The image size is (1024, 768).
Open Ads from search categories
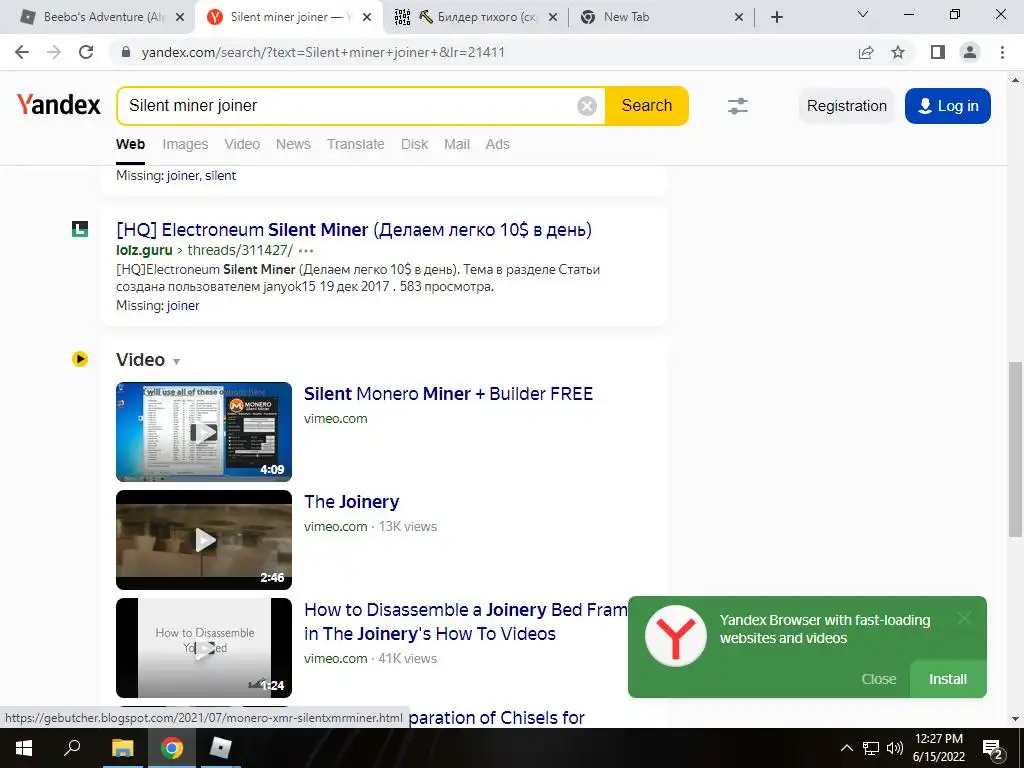[x=497, y=144]
